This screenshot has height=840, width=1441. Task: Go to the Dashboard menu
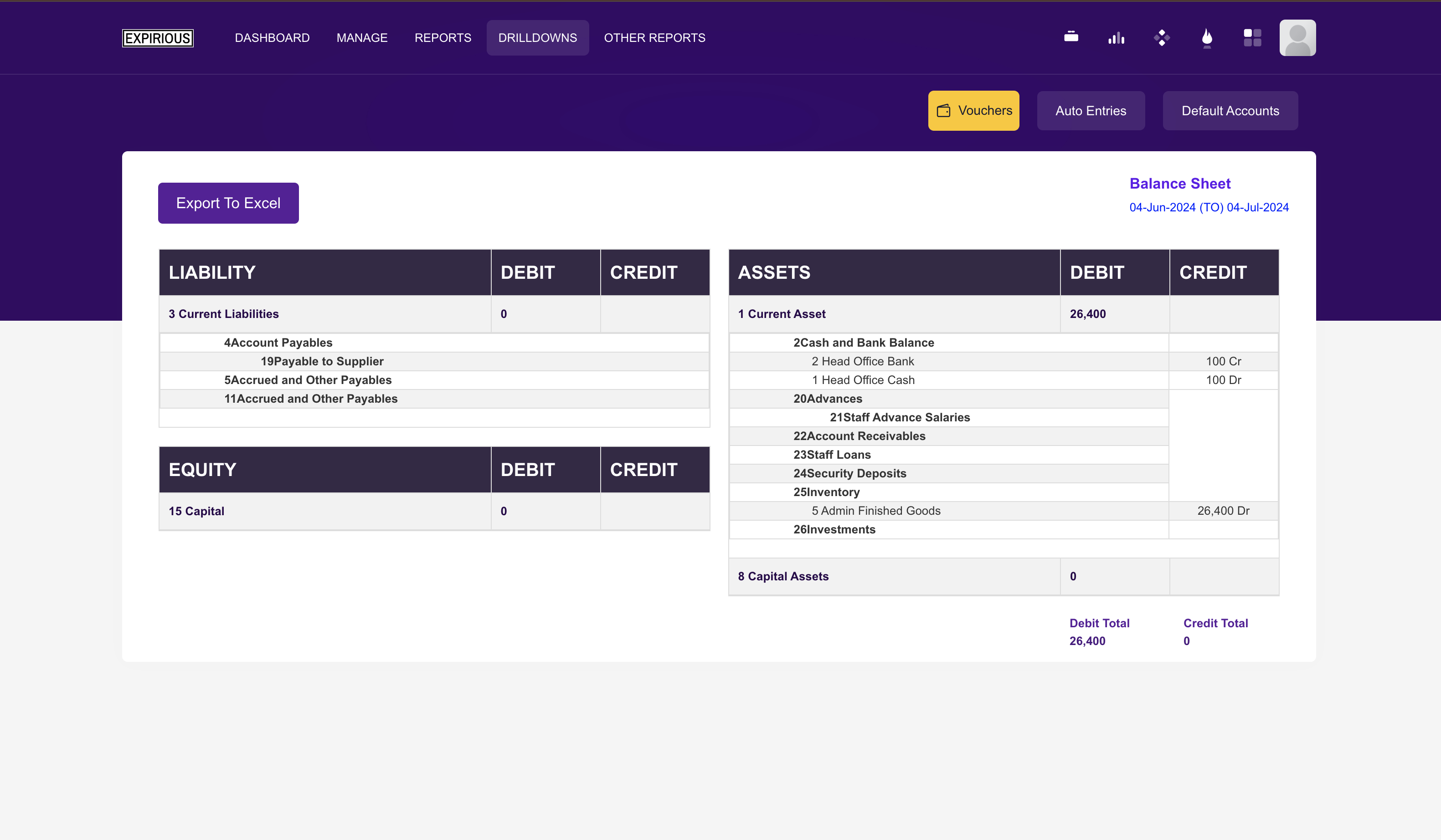click(272, 38)
